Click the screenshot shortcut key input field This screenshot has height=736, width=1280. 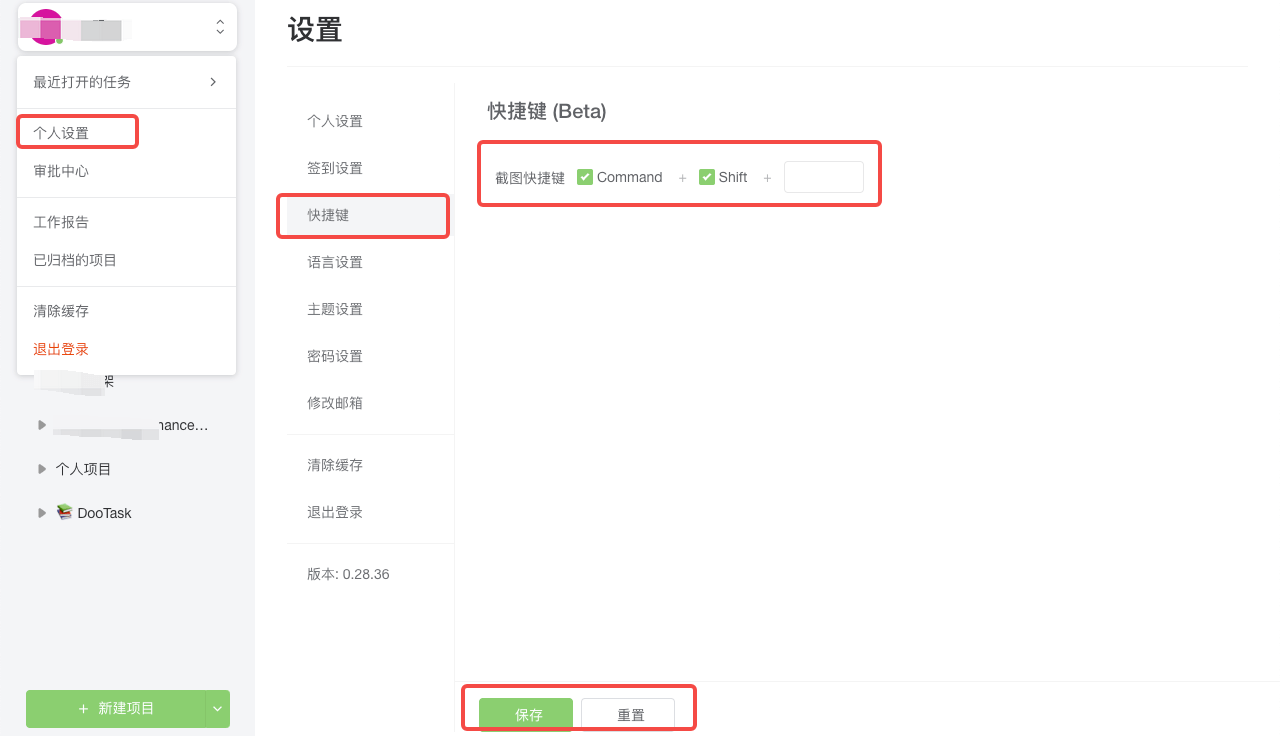point(823,176)
